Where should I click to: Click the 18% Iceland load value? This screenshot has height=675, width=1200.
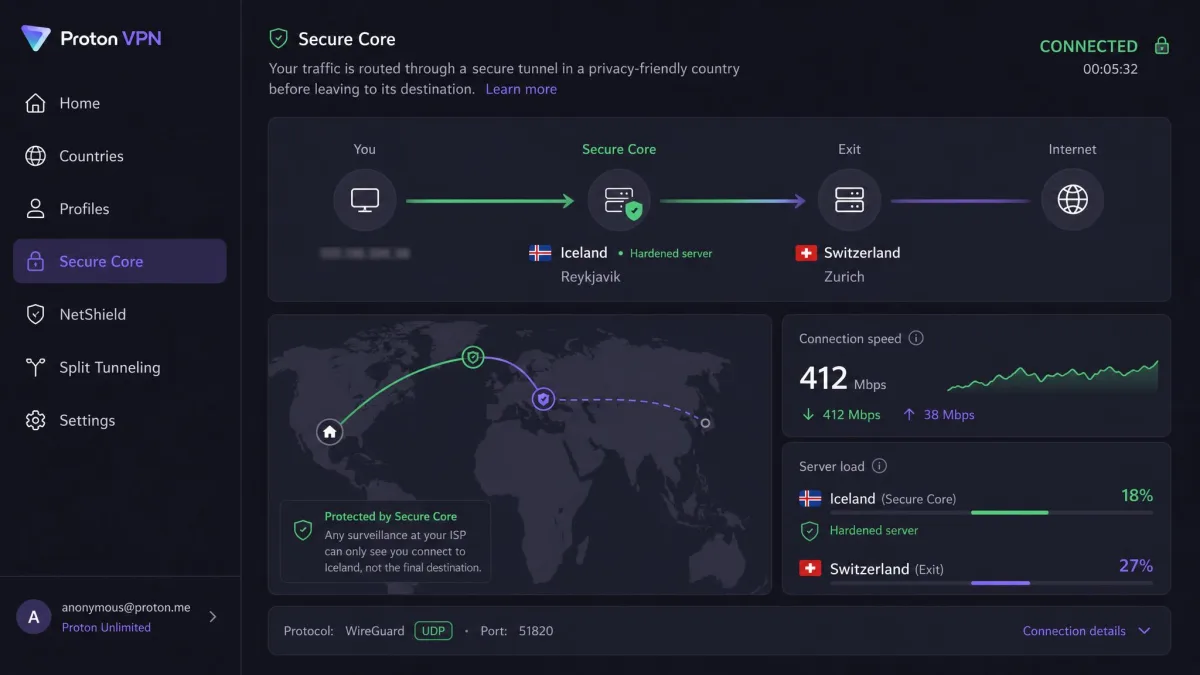[x=1137, y=496]
